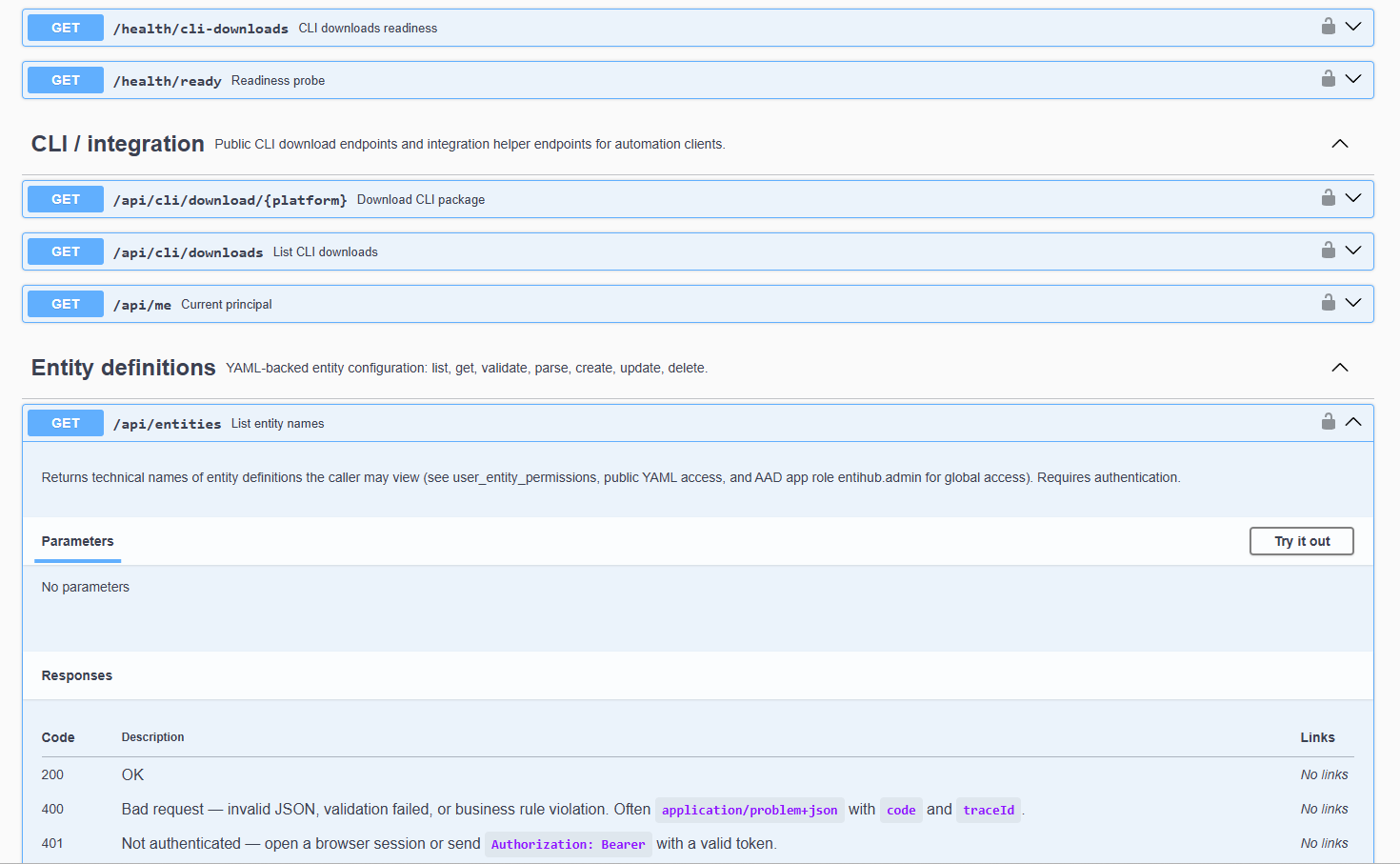This screenshot has width=1400, height=864.
Task: Click 'No links' in the 401 row
Action: [x=1325, y=843]
